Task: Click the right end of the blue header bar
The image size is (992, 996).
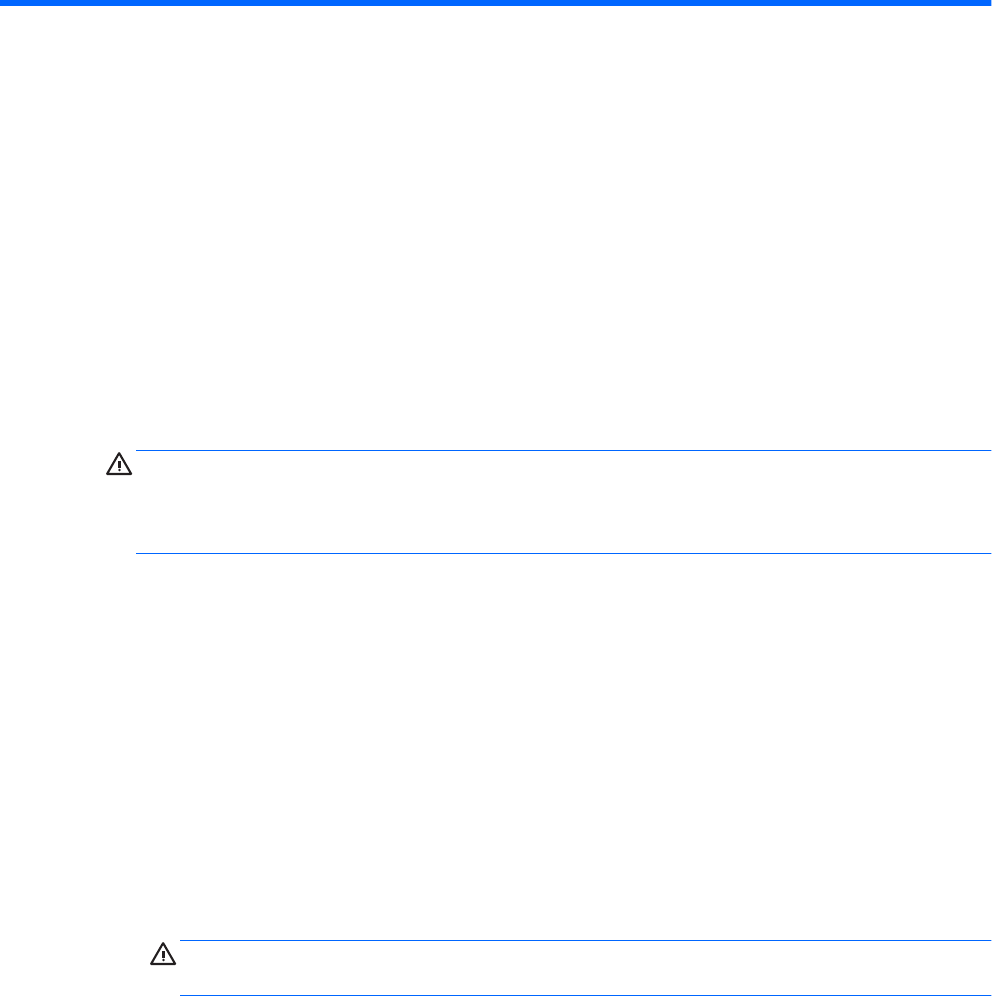Action: point(984,3)
